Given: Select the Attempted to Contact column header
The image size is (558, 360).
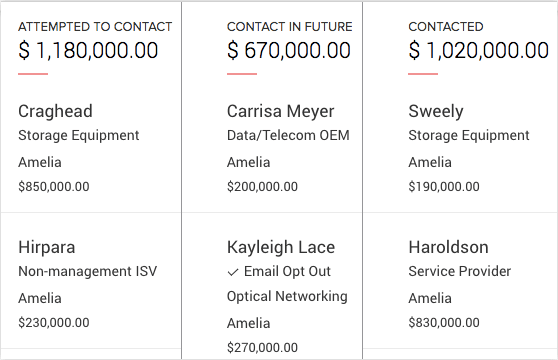Looking at the screenshot, I should click(95, 27).
